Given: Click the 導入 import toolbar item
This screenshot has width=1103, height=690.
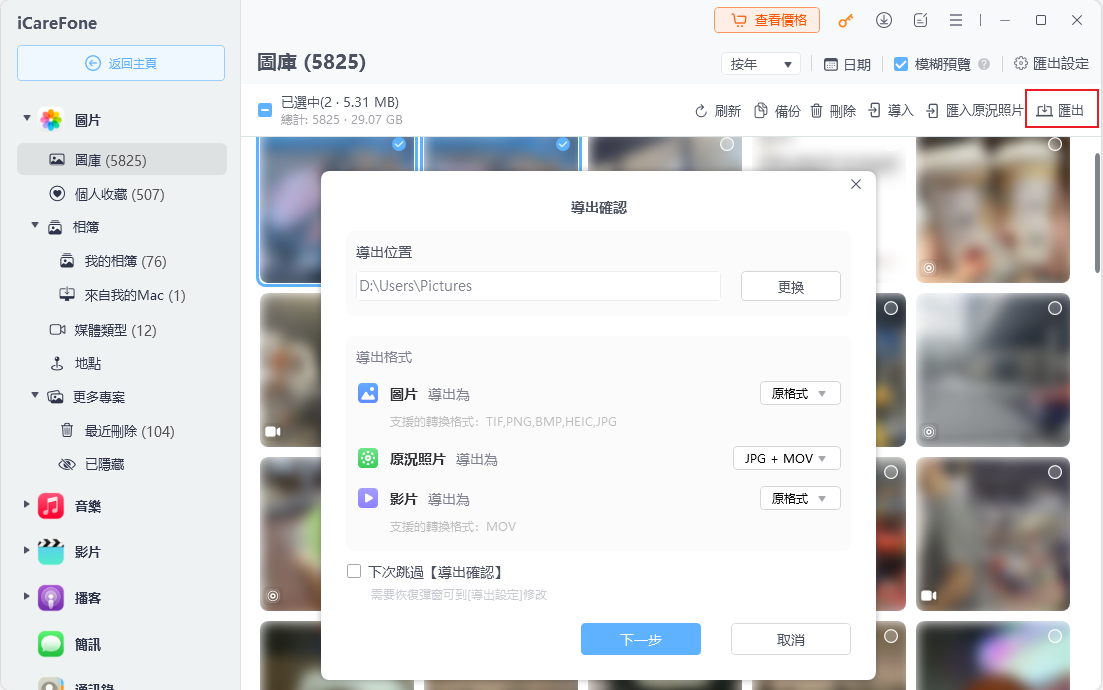Looking at the screenshot, I should click(x=891, y=110).
